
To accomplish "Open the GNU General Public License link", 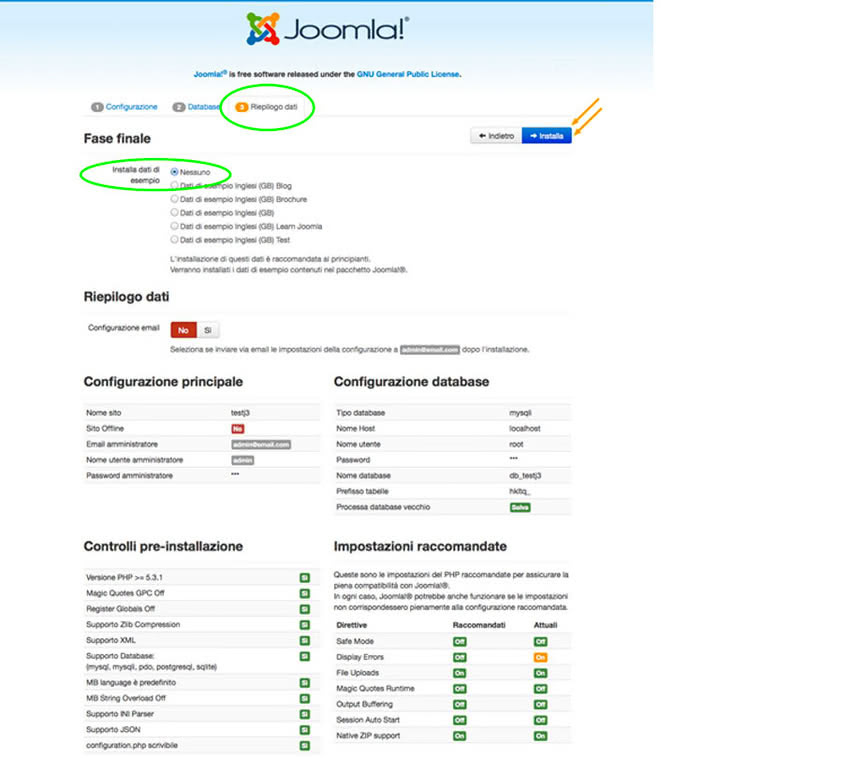I will [408, 74].
